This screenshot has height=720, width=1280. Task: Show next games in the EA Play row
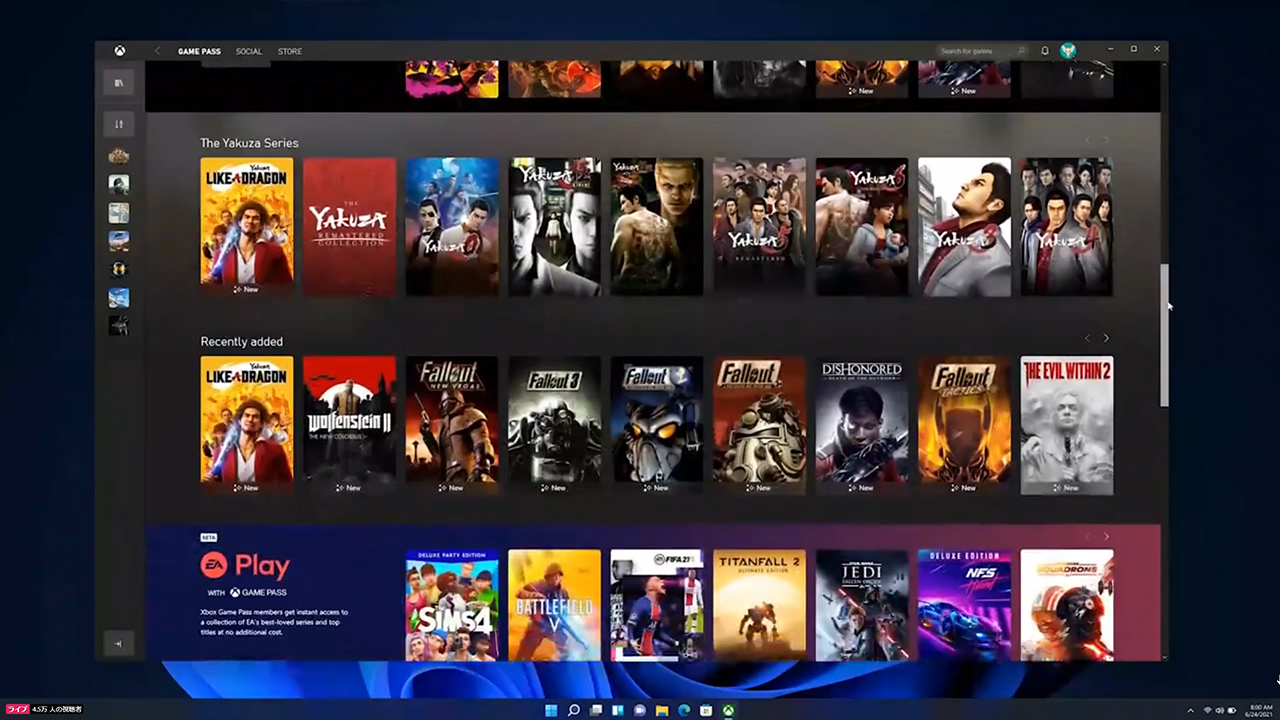point(1106,537)
